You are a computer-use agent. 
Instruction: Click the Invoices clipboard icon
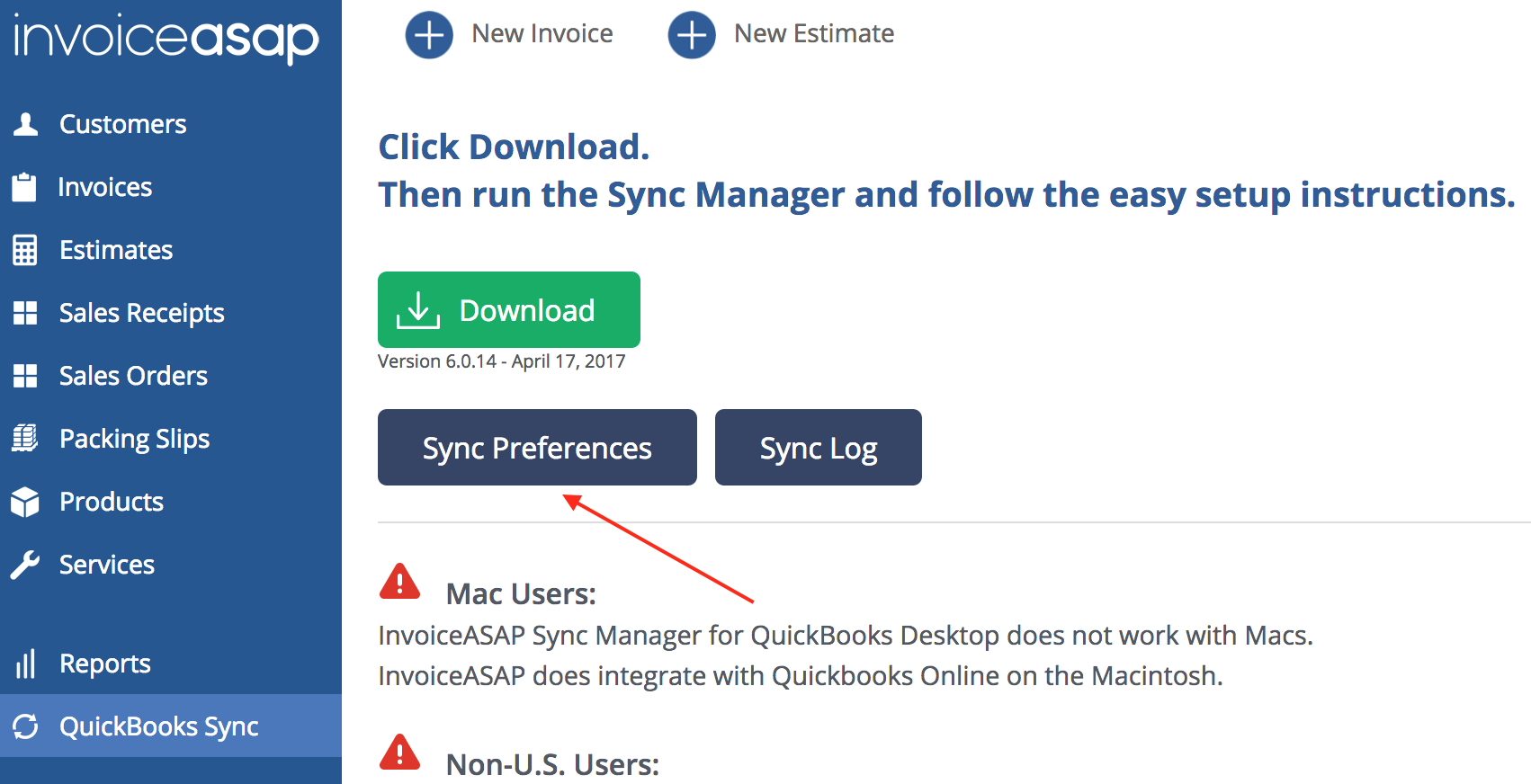tap(24, 187)
